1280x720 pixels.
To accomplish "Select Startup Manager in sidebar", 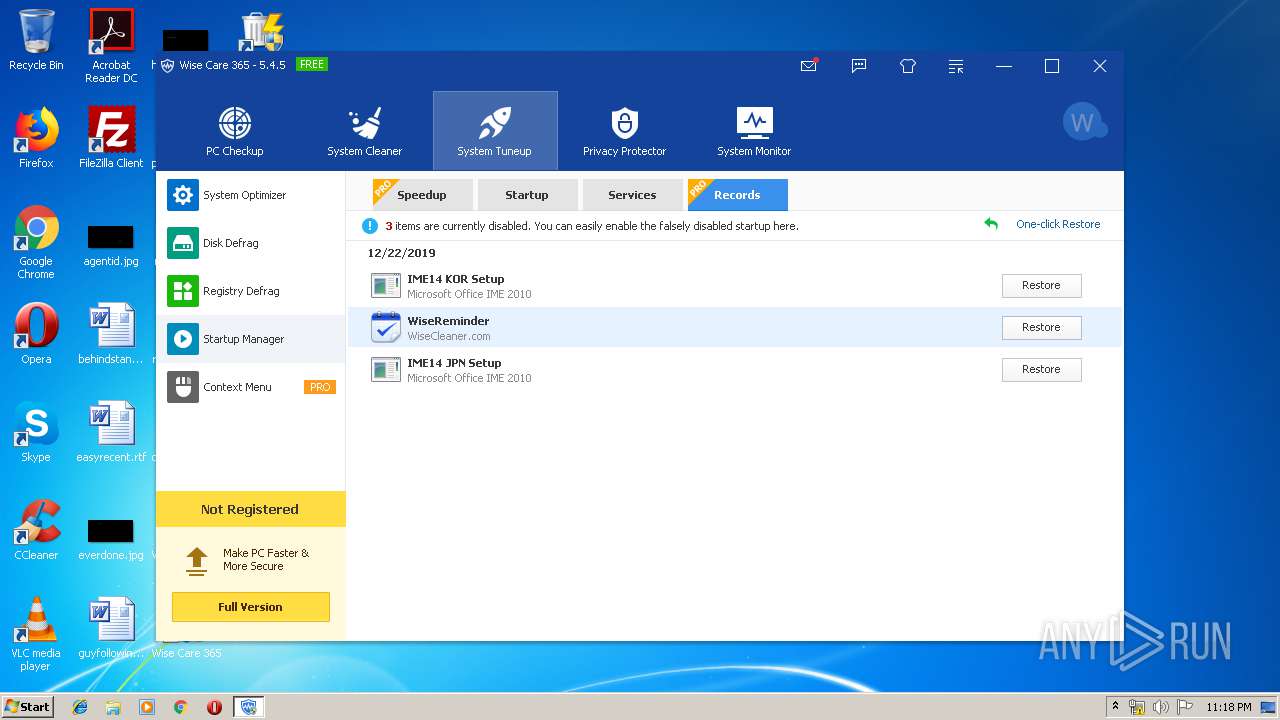I will (x=251, y=339).
